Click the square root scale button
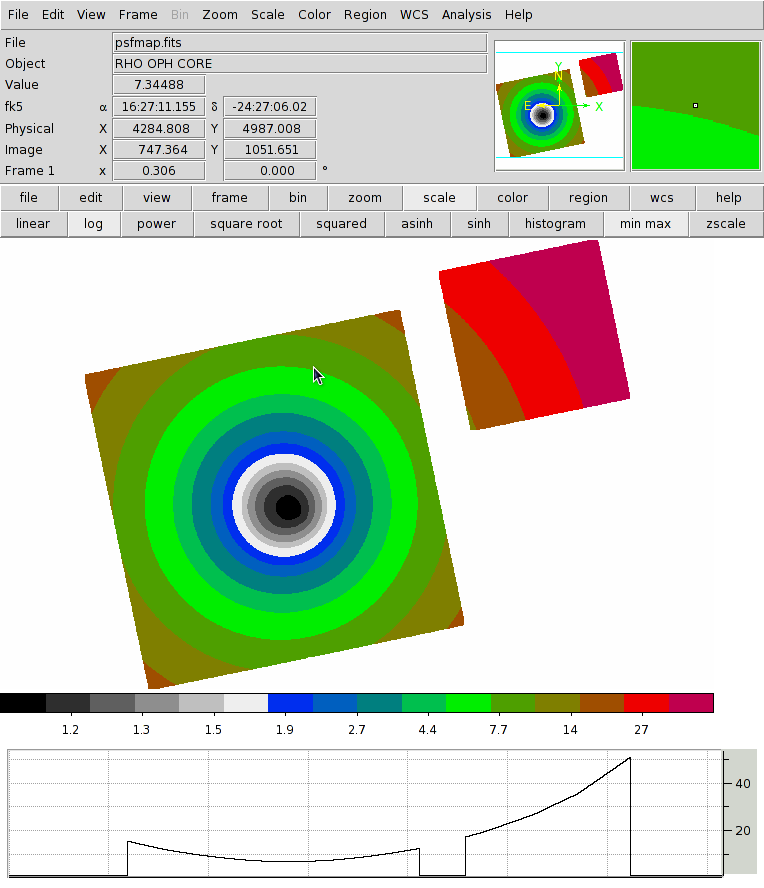Viewport: 764px width, 888px height. point(246,224)
